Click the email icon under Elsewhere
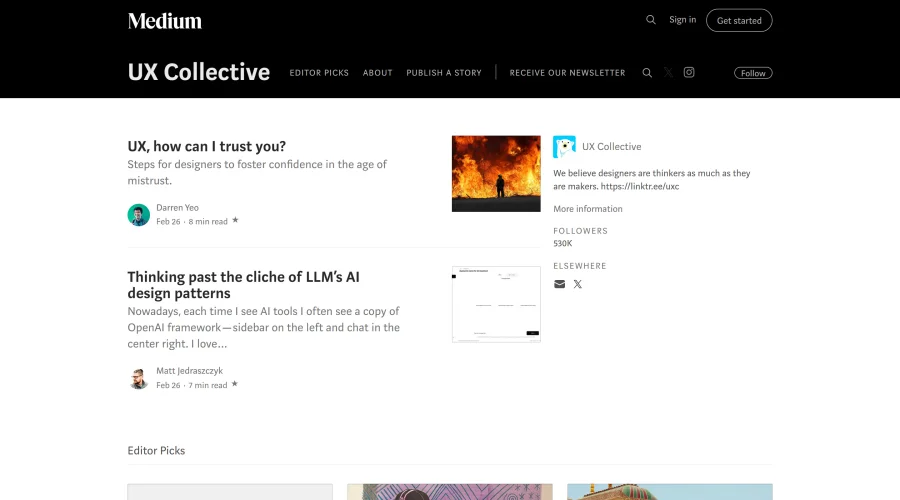The image size is (900, 500). click(559, 284)
